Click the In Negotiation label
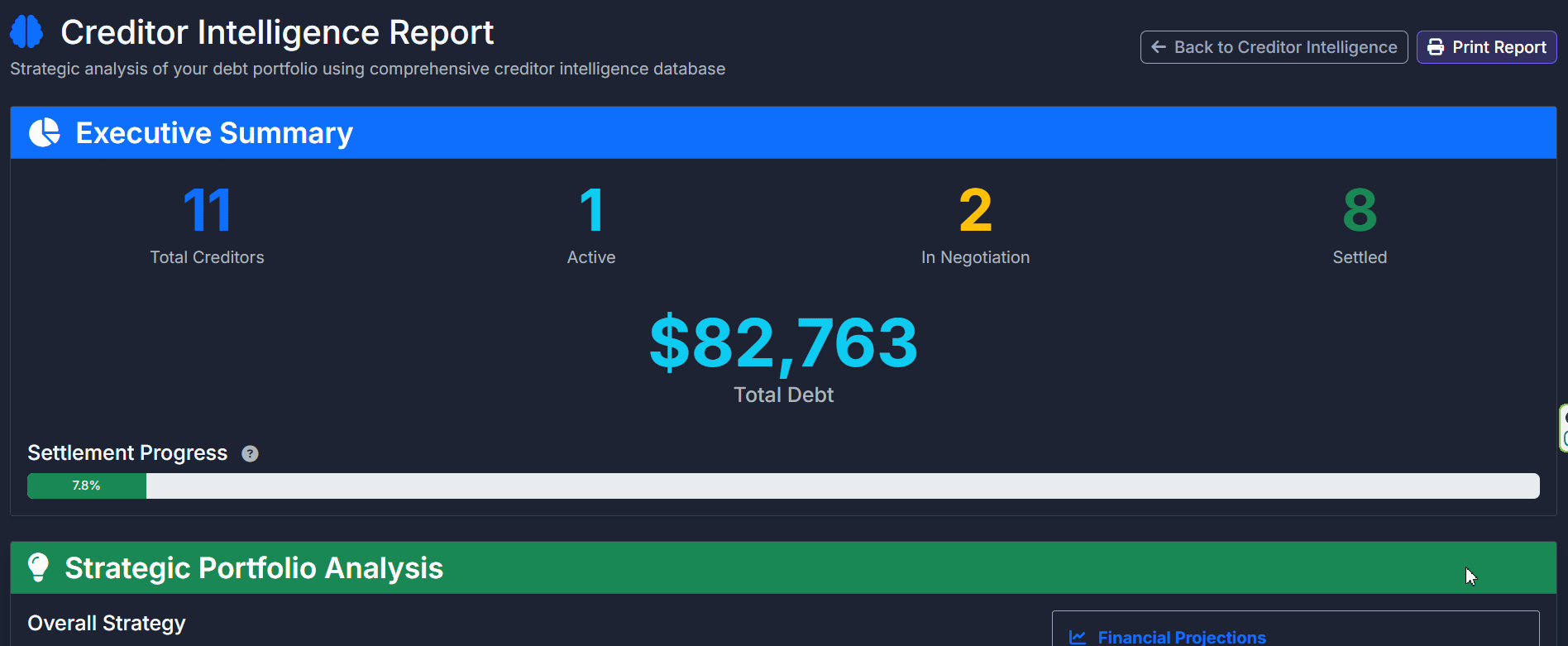The height and width of the screenshot is (646, 1568). pos(976,257)
